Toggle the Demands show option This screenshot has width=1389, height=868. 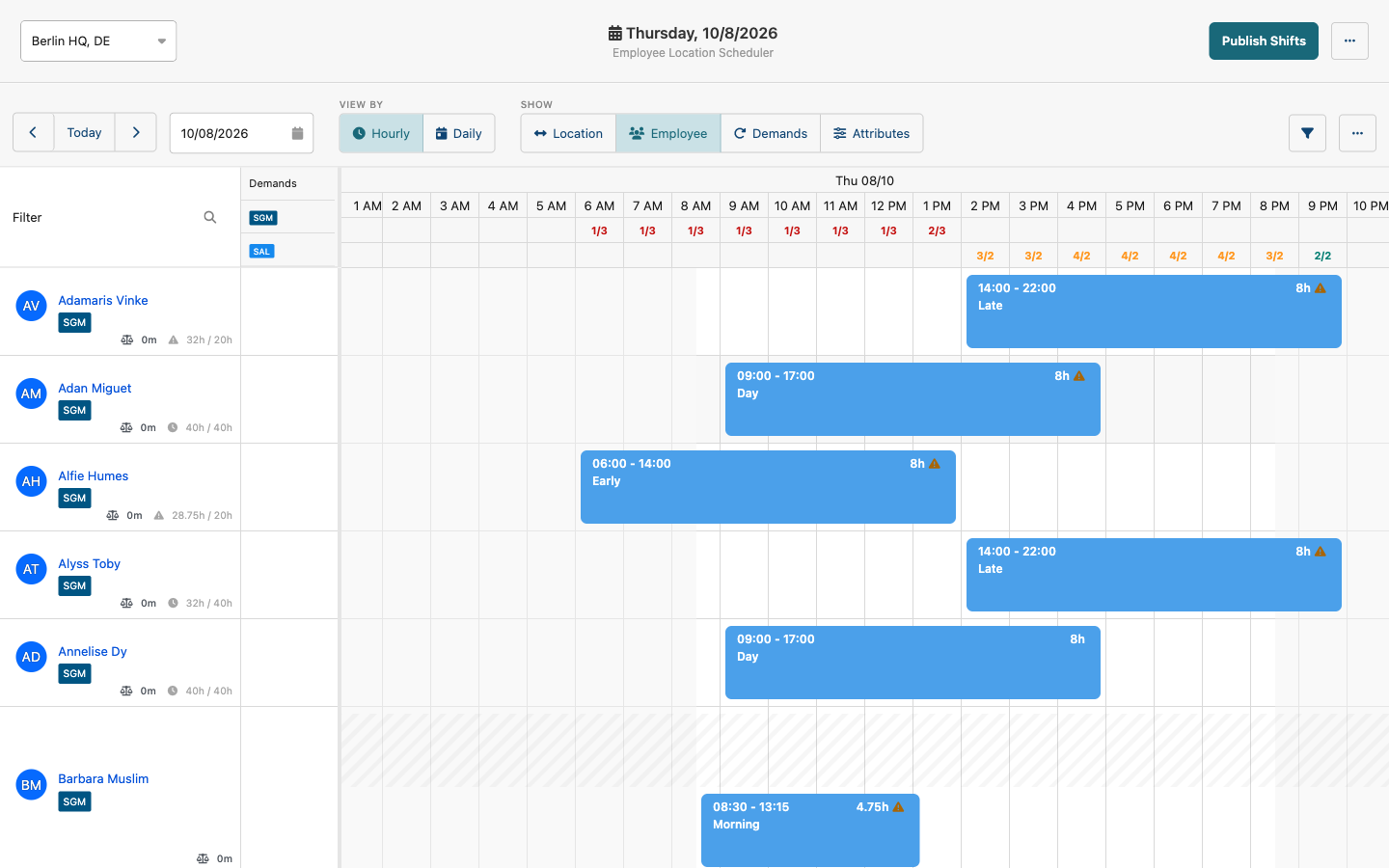point(771,133)
